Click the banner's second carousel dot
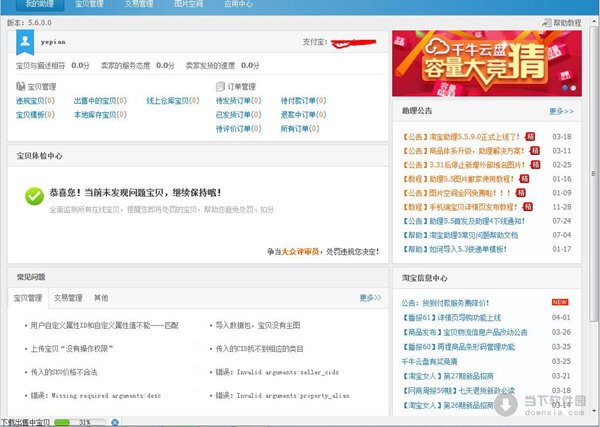 click(x=573, y=88)
